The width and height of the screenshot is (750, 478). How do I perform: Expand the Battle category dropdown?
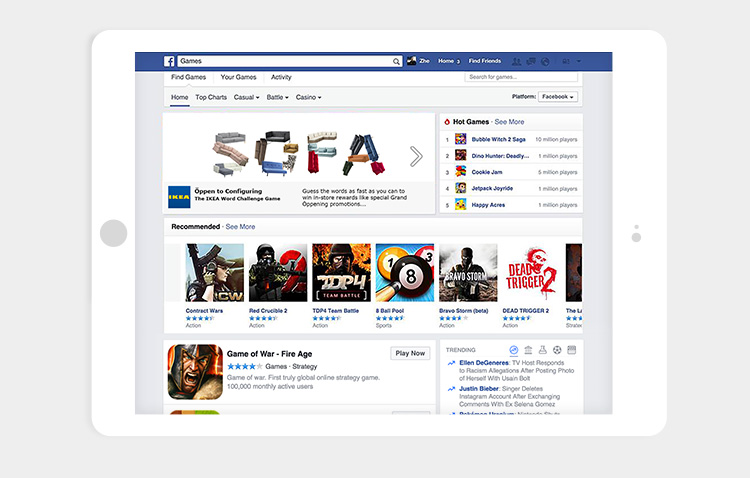277,97
